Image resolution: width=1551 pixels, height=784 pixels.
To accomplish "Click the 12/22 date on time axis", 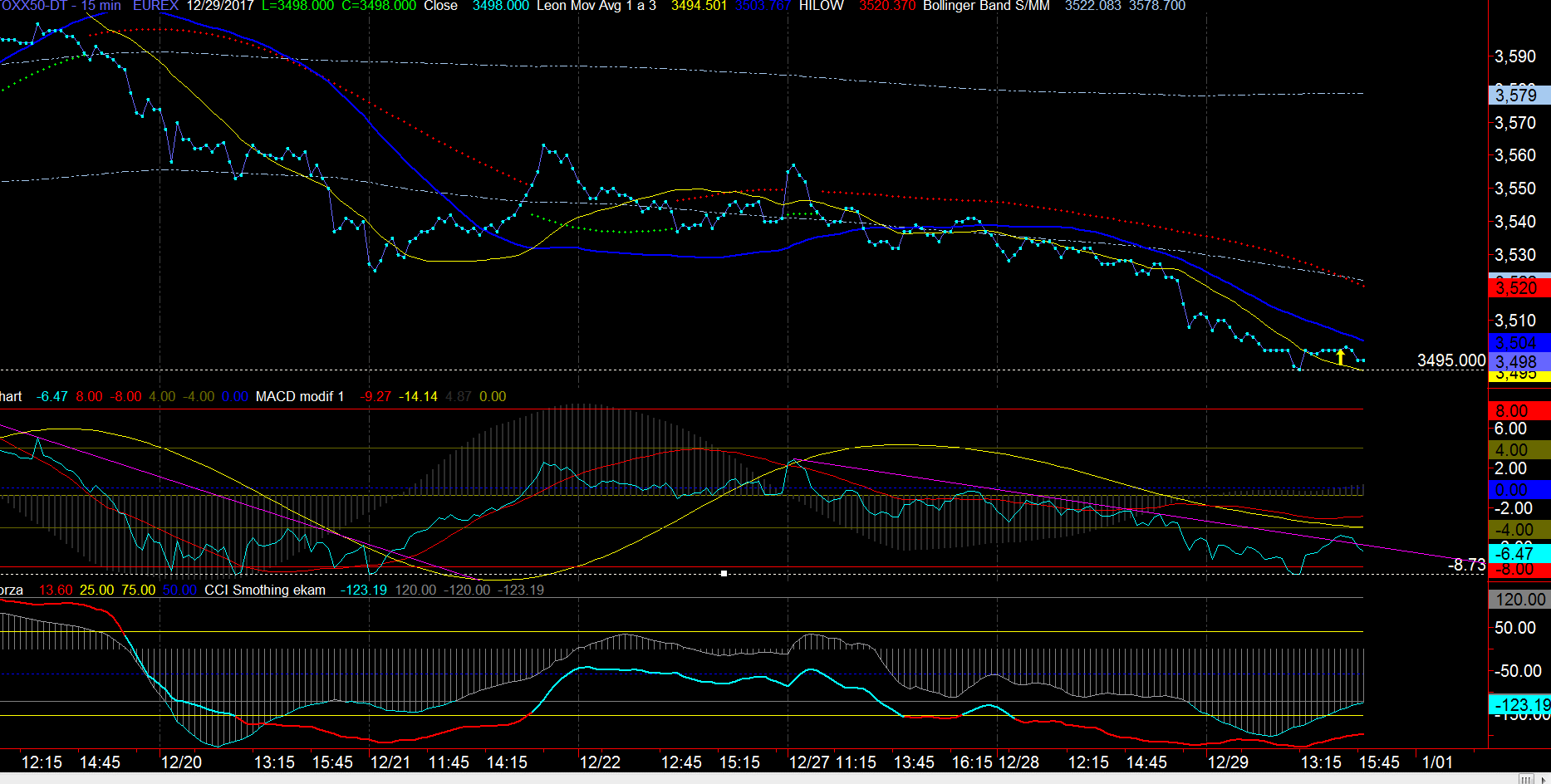I will 600,762.
